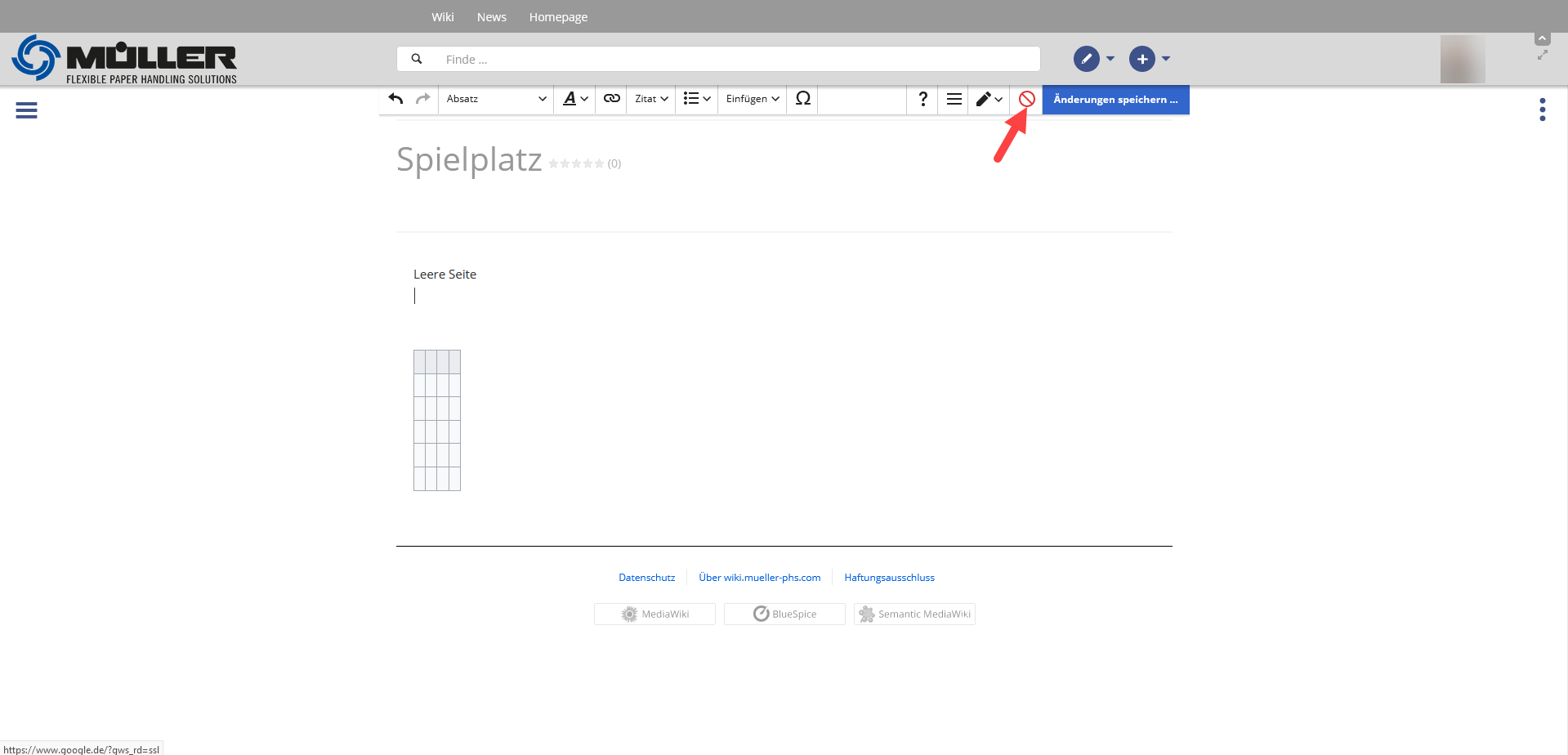The width and height of the screenshot is (1568, 755).
Task: Open the list structure dropdown
Action: coord(697,99)
